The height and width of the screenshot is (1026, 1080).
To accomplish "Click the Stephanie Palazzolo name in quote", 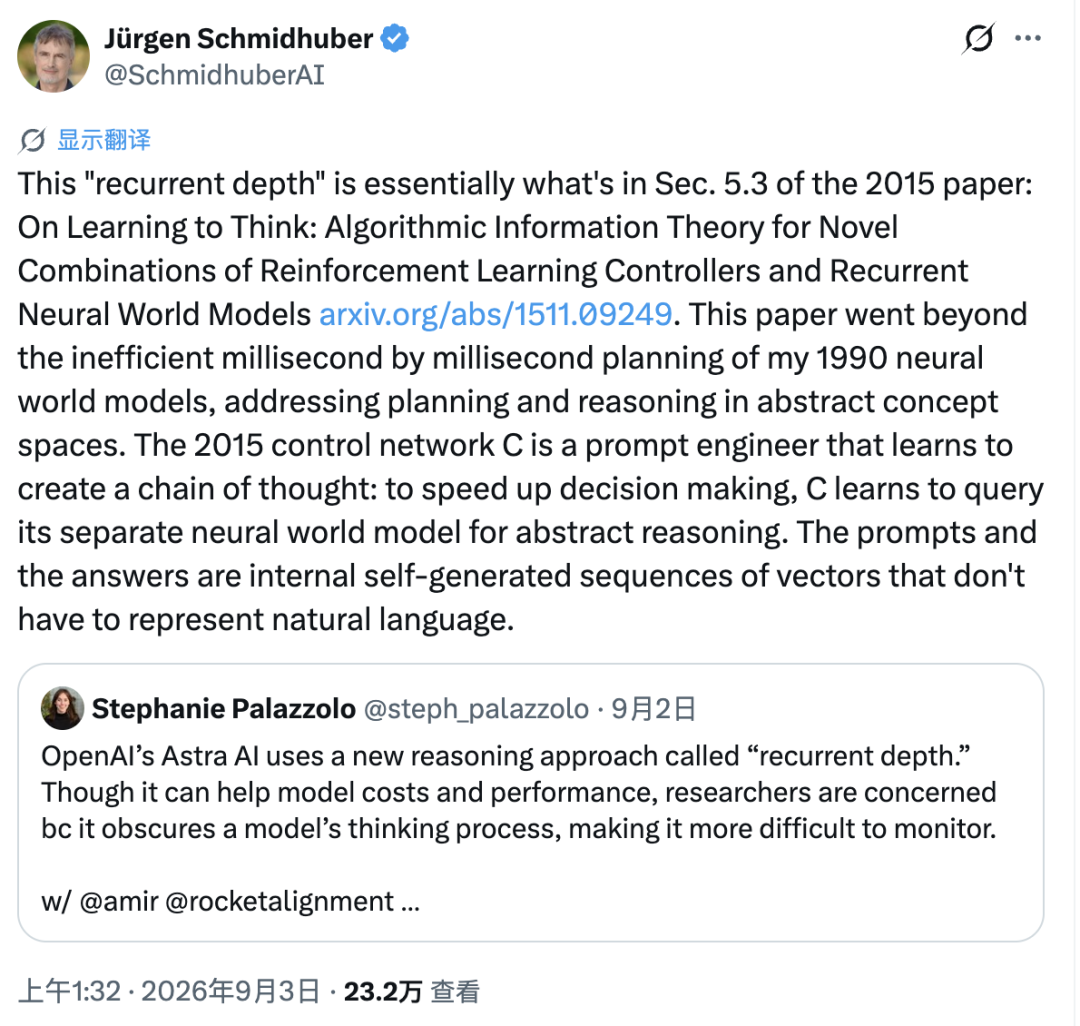I will (x=223, y=709).
